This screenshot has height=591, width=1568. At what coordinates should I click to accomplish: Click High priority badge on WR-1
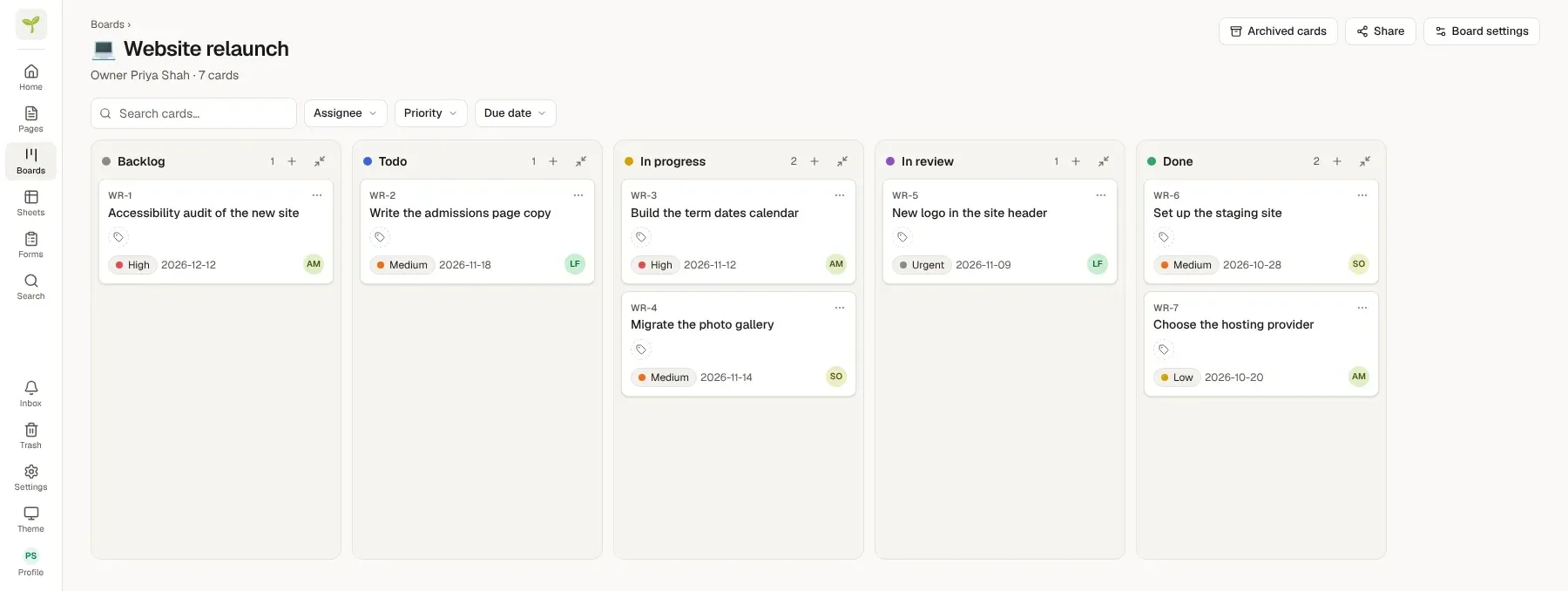[132, 265]
